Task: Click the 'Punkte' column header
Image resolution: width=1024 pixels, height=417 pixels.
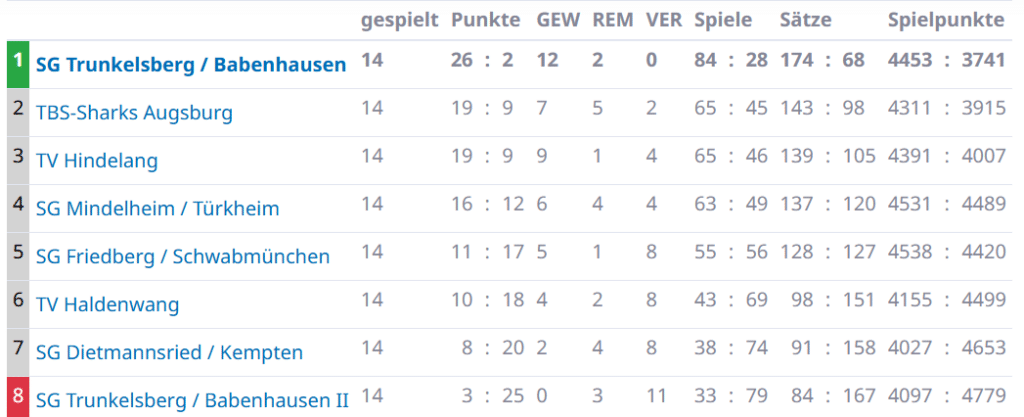Action: coord(485,20)
